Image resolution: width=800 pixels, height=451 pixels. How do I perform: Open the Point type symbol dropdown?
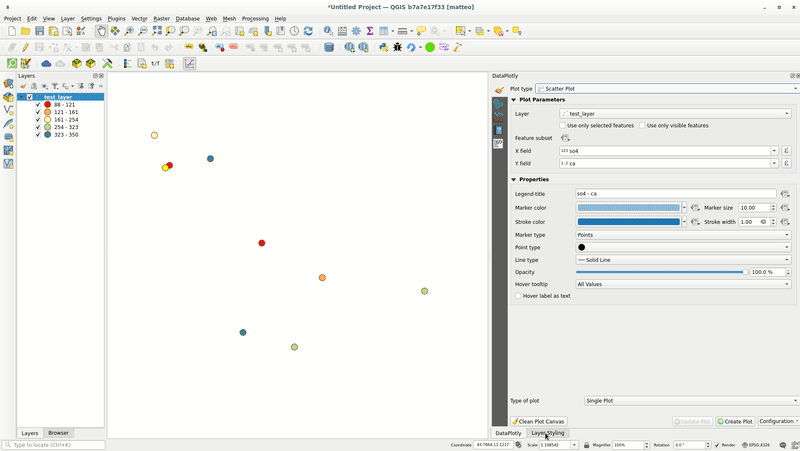(x=683, y=247)
